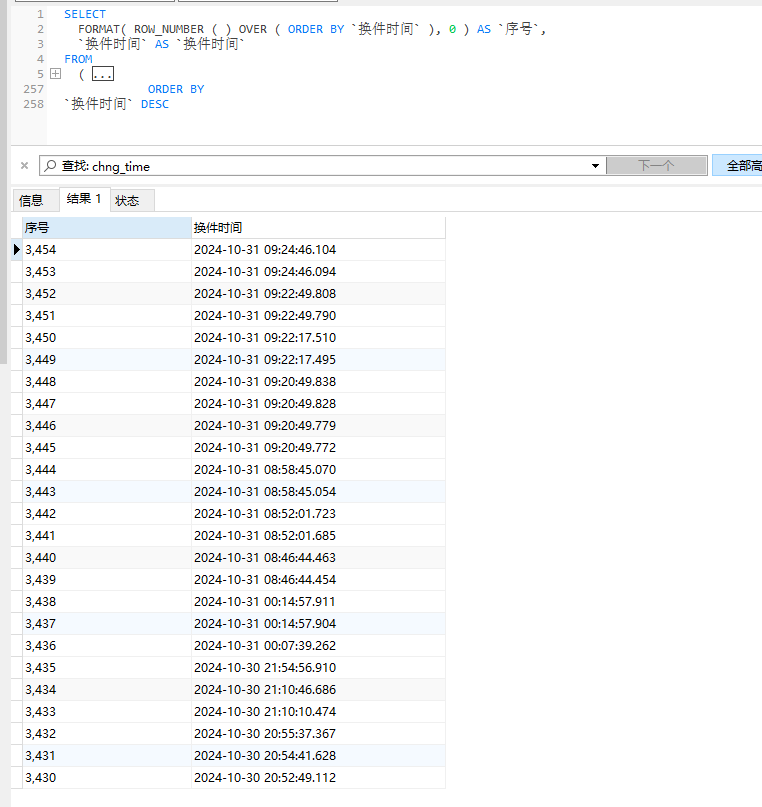Open the find history dropdown arrow
Viewport: 762px width, 807px height.
595,166
